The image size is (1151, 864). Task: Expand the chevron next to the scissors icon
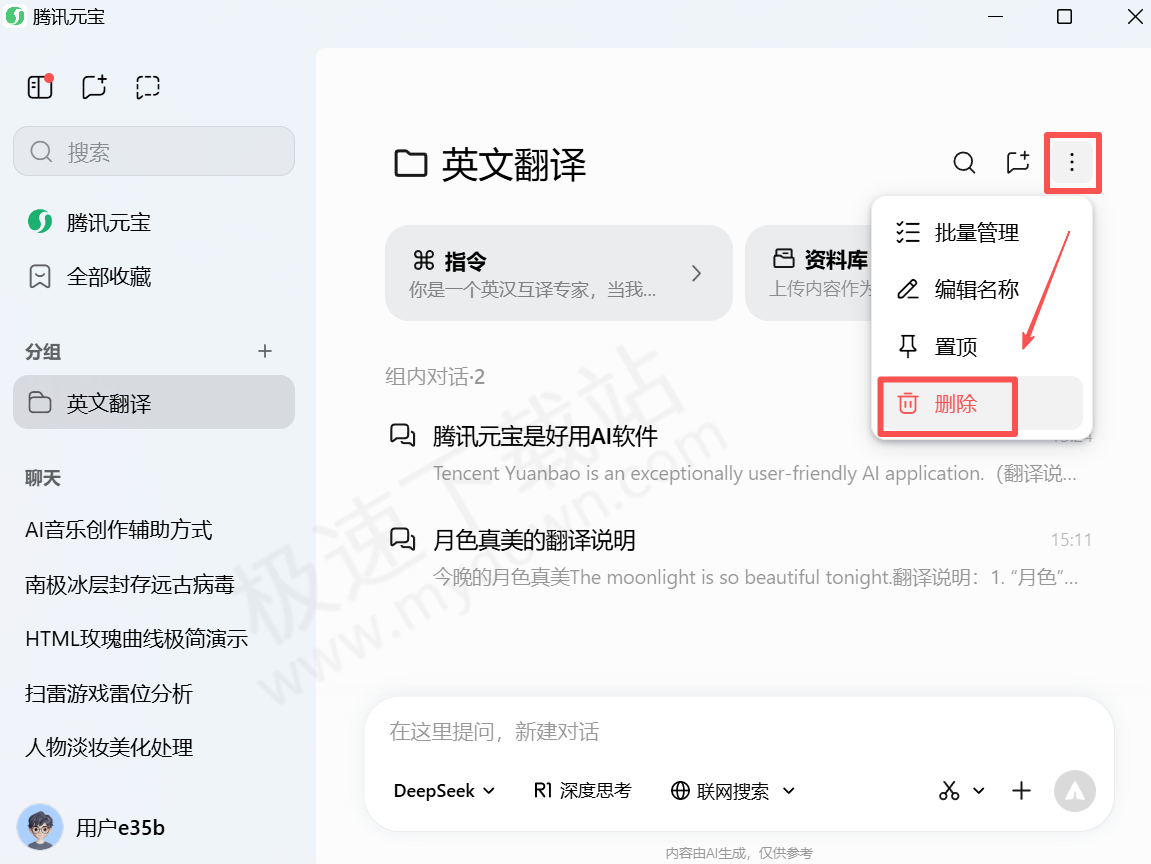[x=979, y=791]
